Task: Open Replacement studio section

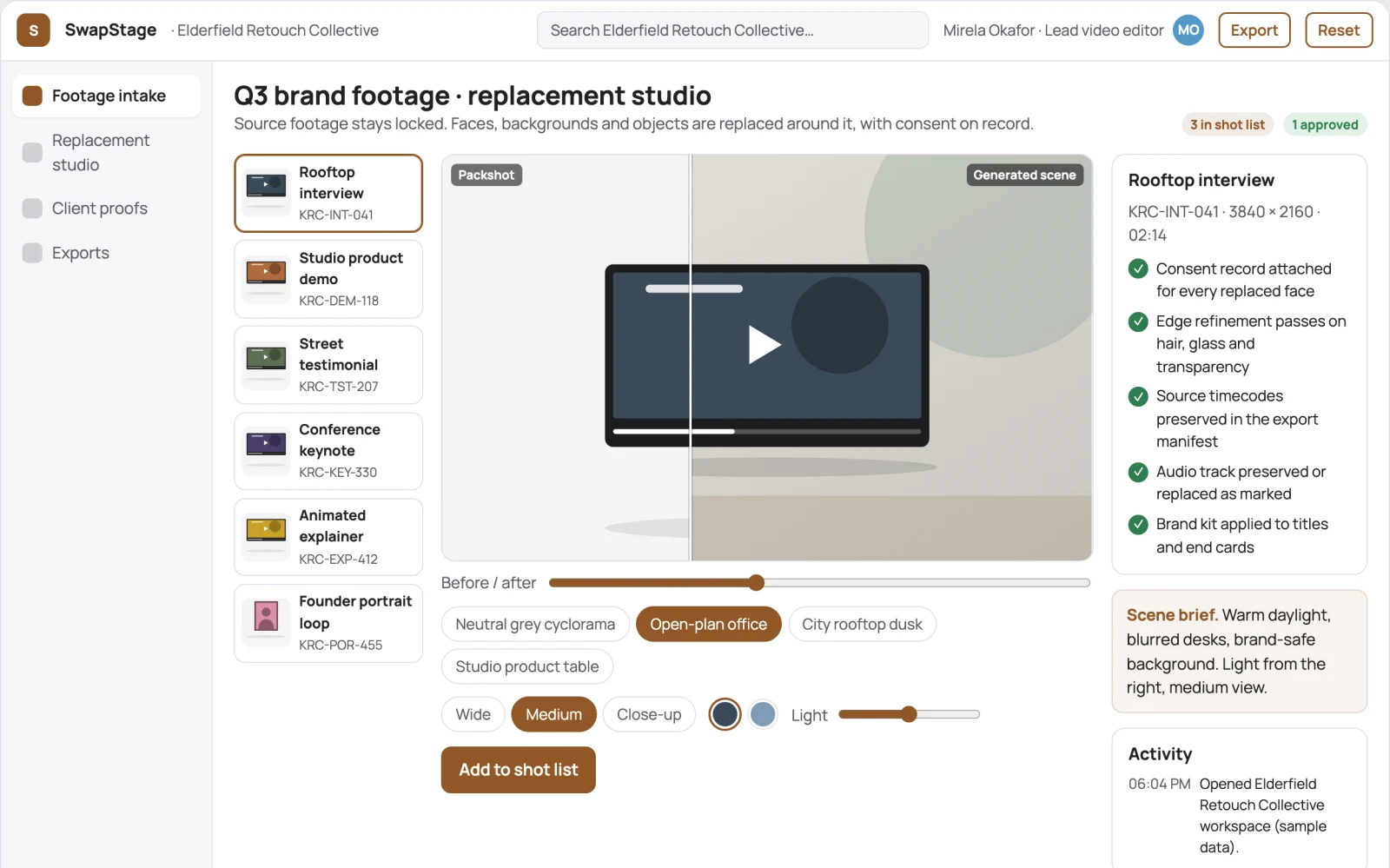Action: coord(106,152)
